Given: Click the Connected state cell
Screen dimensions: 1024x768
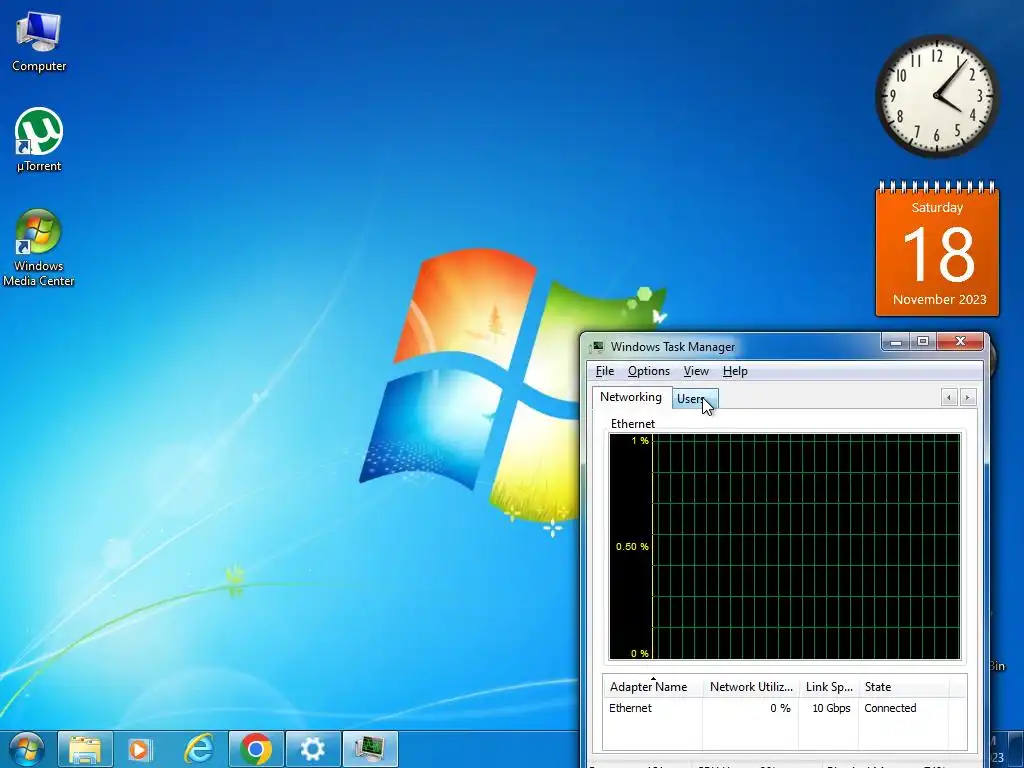Looking at the screenshot, I should [x=889, y=708].
